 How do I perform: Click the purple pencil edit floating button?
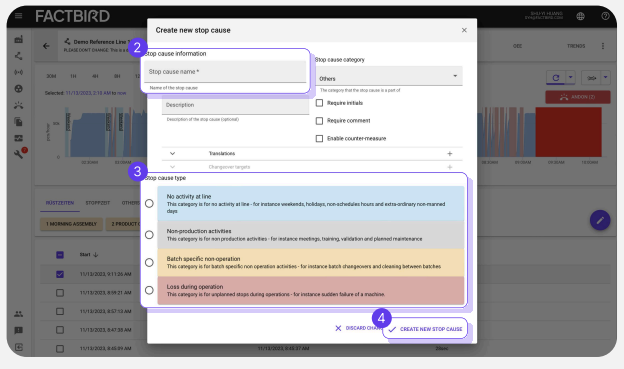(600, 220)
